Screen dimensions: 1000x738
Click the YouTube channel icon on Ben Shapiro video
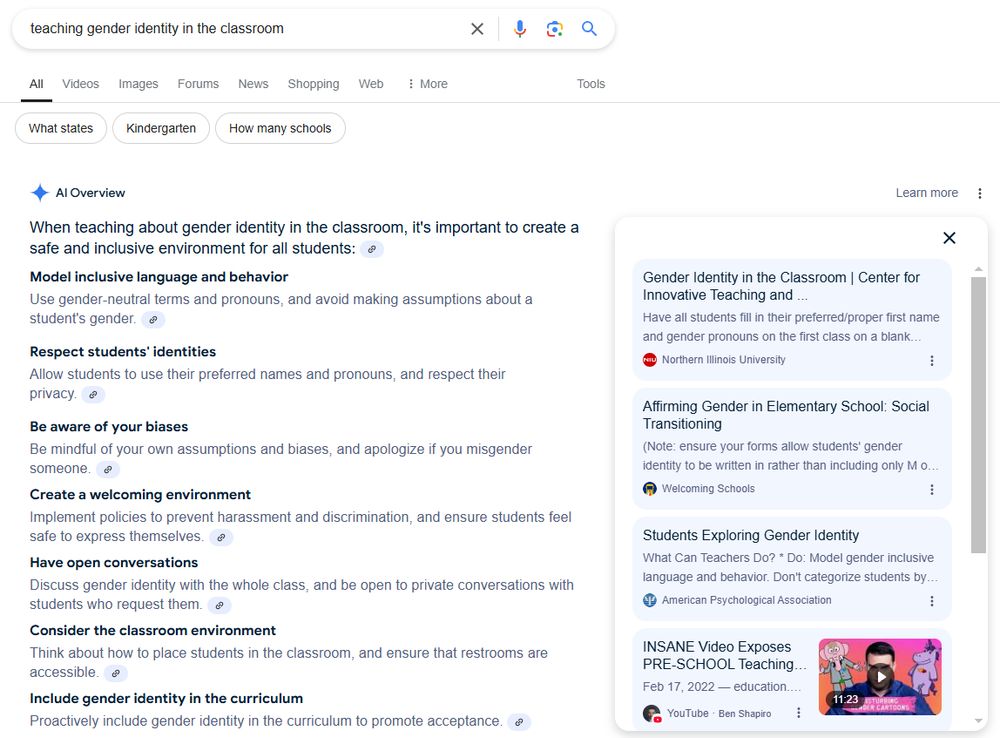pos(651,712)
